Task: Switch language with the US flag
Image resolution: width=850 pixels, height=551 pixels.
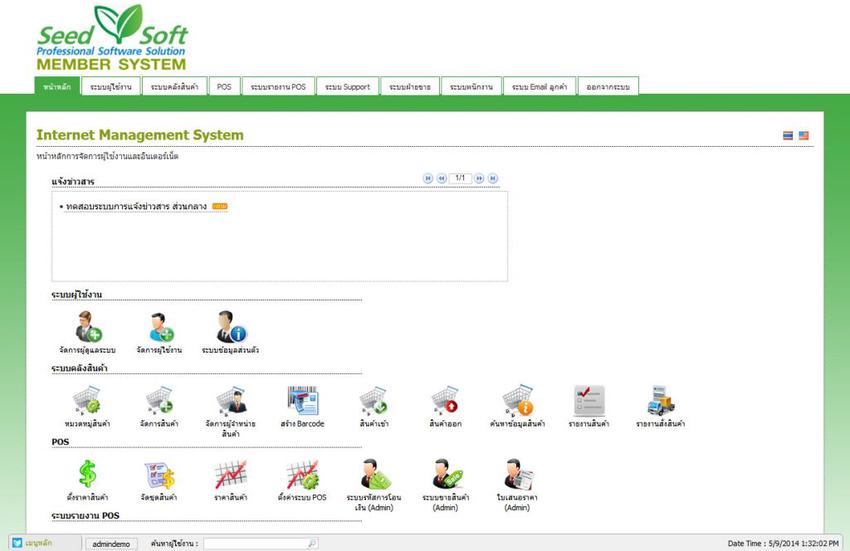Action: [803, 136]
